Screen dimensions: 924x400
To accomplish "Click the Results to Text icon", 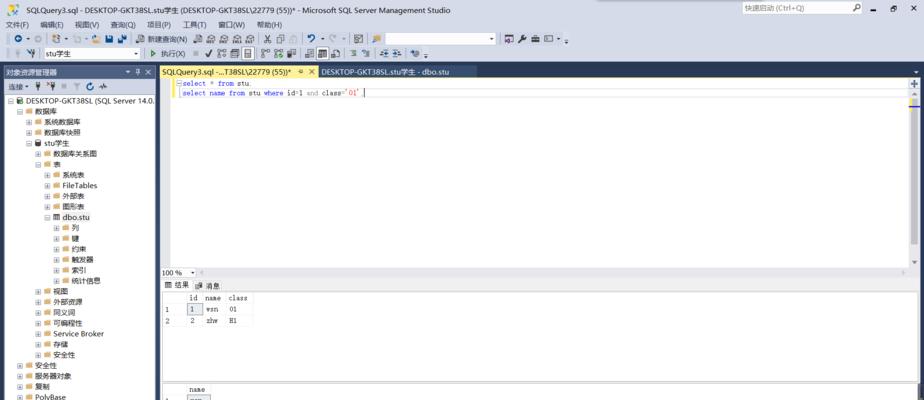I will click(309, 54).
